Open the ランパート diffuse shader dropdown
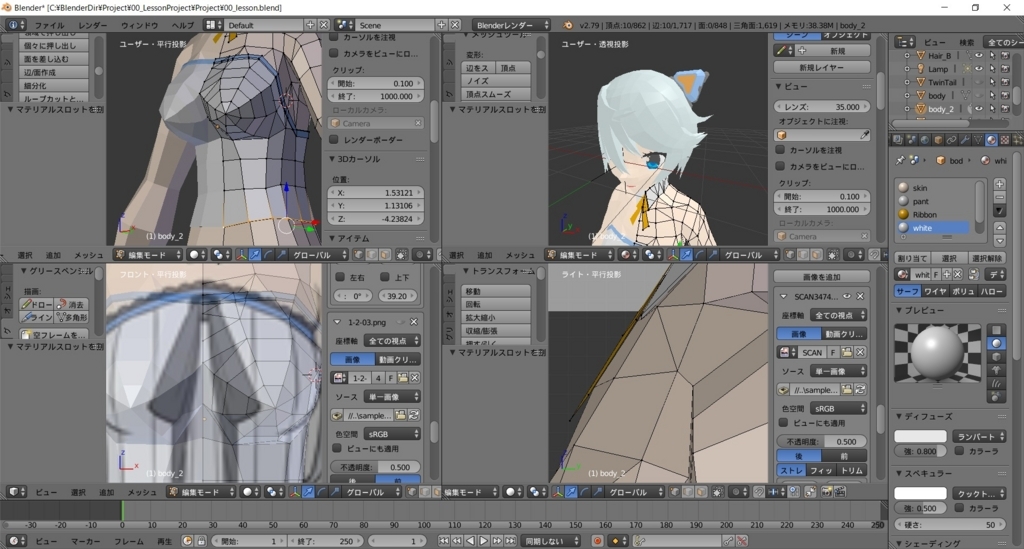This screenshot has width=1024, height=549. click(979, 436)
